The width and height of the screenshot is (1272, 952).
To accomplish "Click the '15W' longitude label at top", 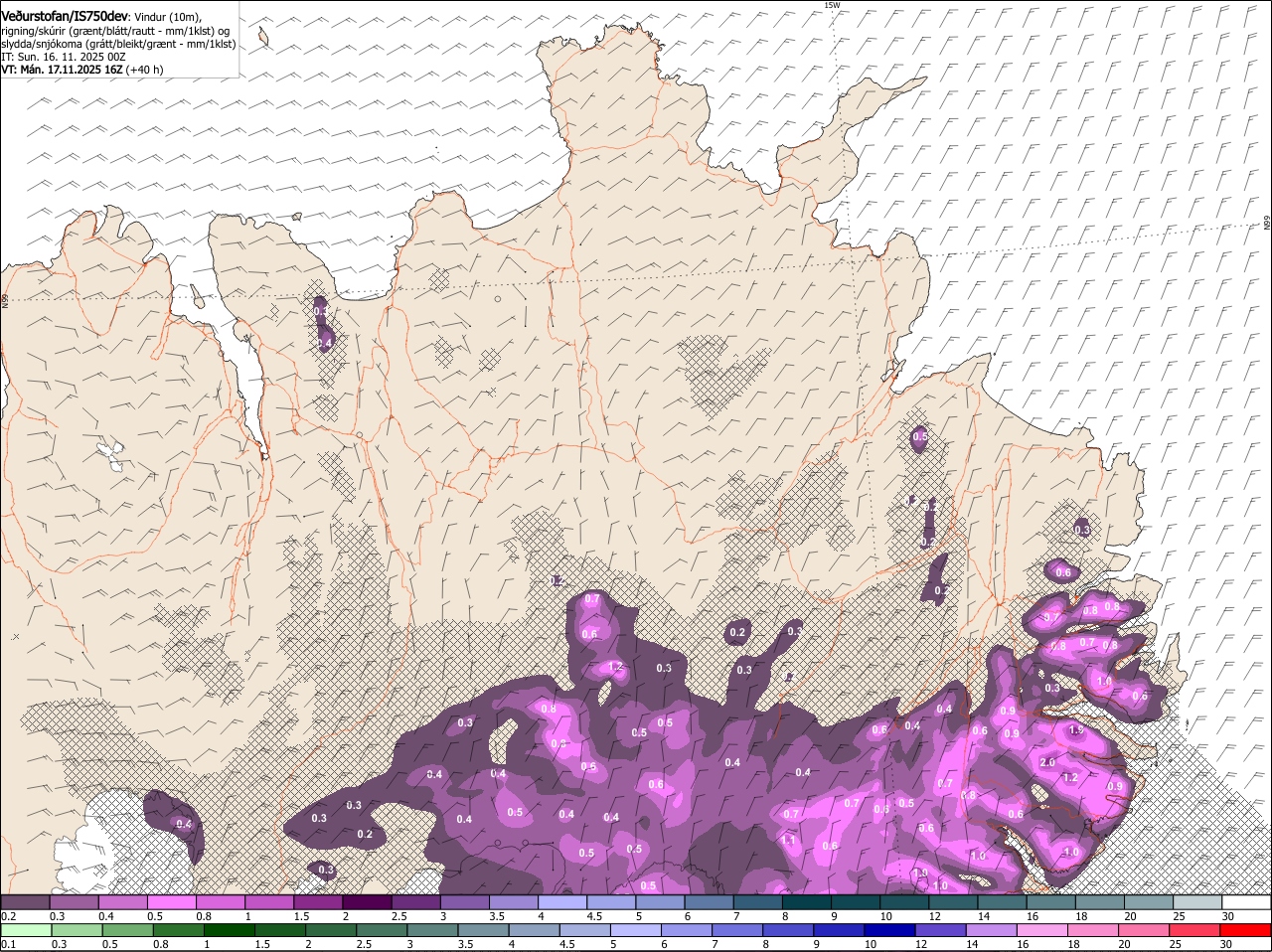I will click(x=832, y=5).
